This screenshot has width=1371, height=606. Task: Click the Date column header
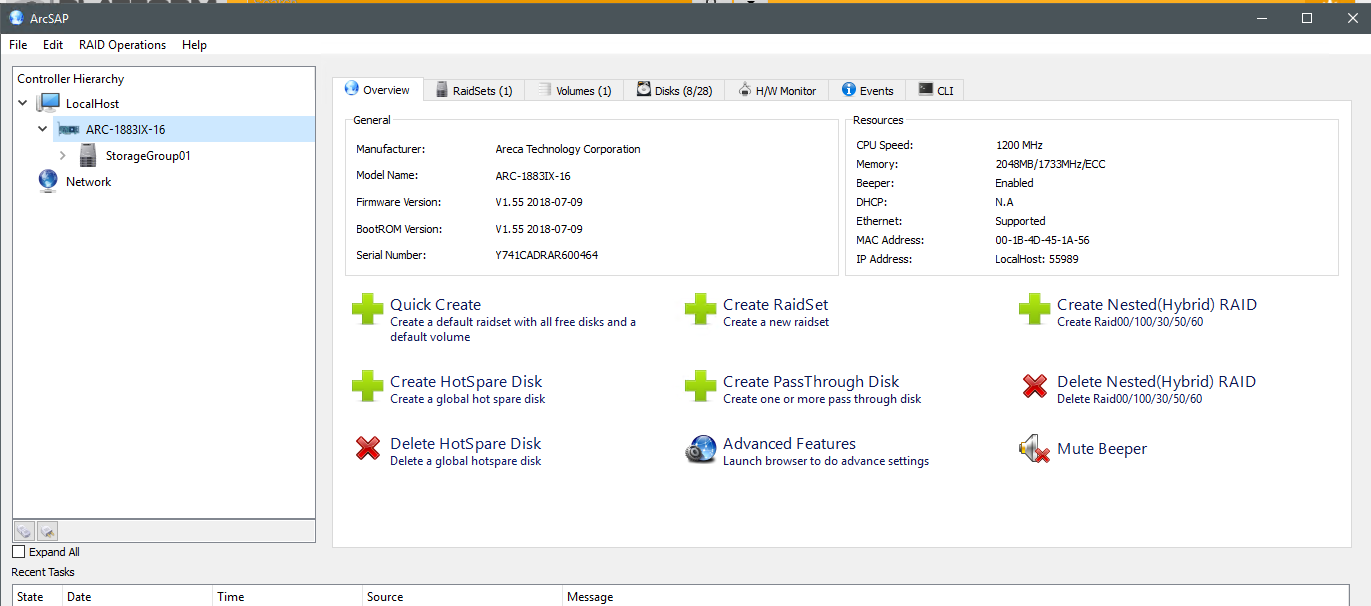click(x=138, y=597)
